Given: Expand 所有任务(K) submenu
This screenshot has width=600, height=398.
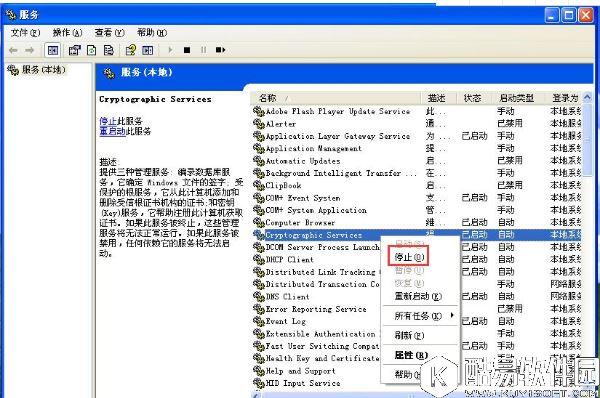Looking at the screenshot, I should 421,316.
